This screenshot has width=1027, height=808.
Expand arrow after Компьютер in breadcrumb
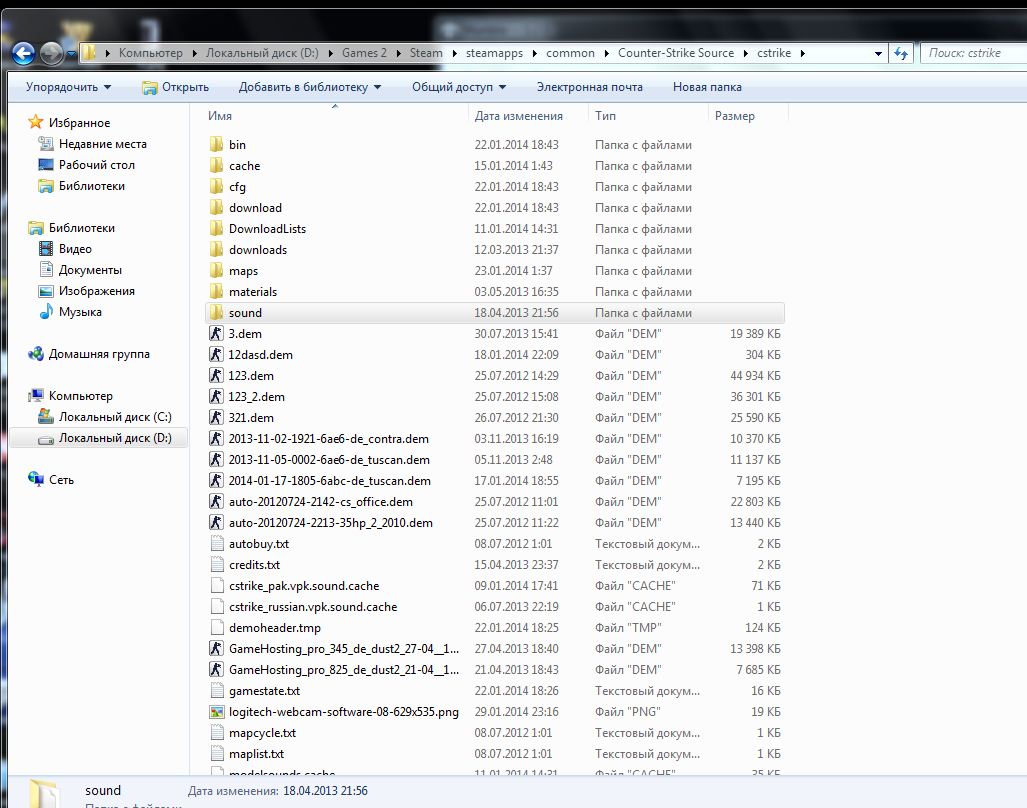(x=195, y=54)
